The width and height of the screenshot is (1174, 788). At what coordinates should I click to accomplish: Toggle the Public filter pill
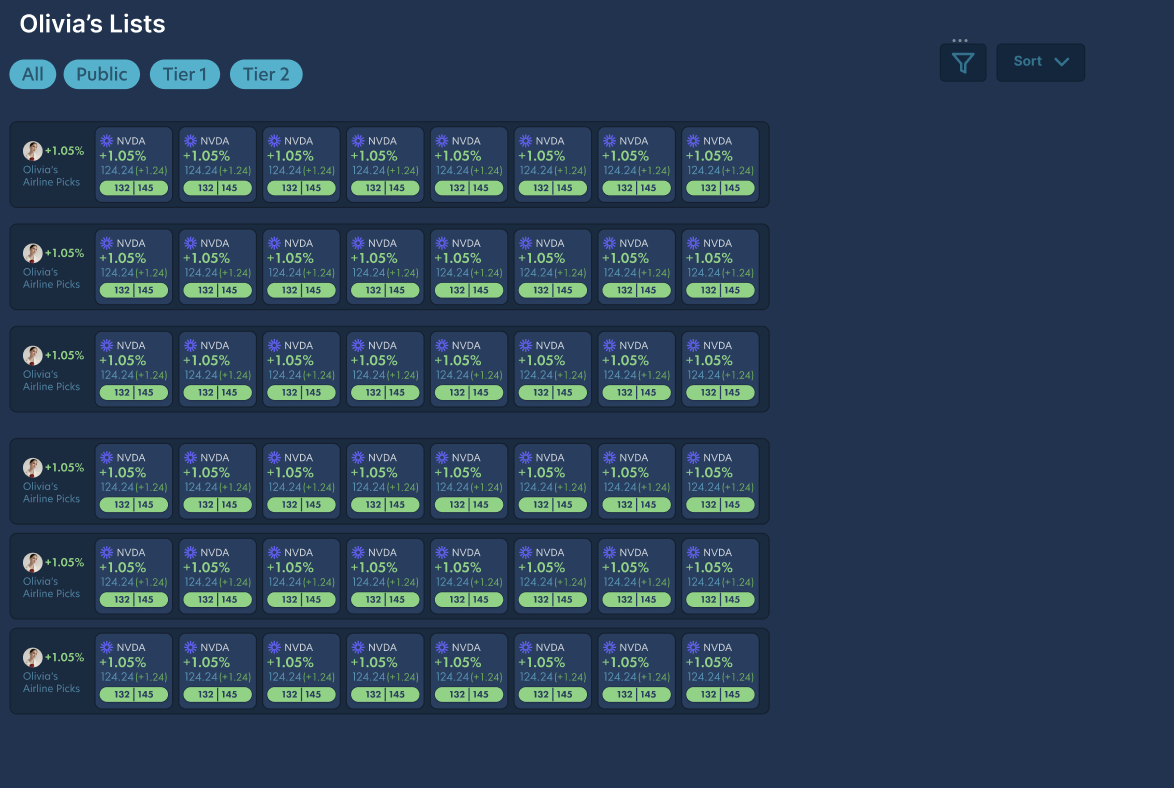pos(101,74)
